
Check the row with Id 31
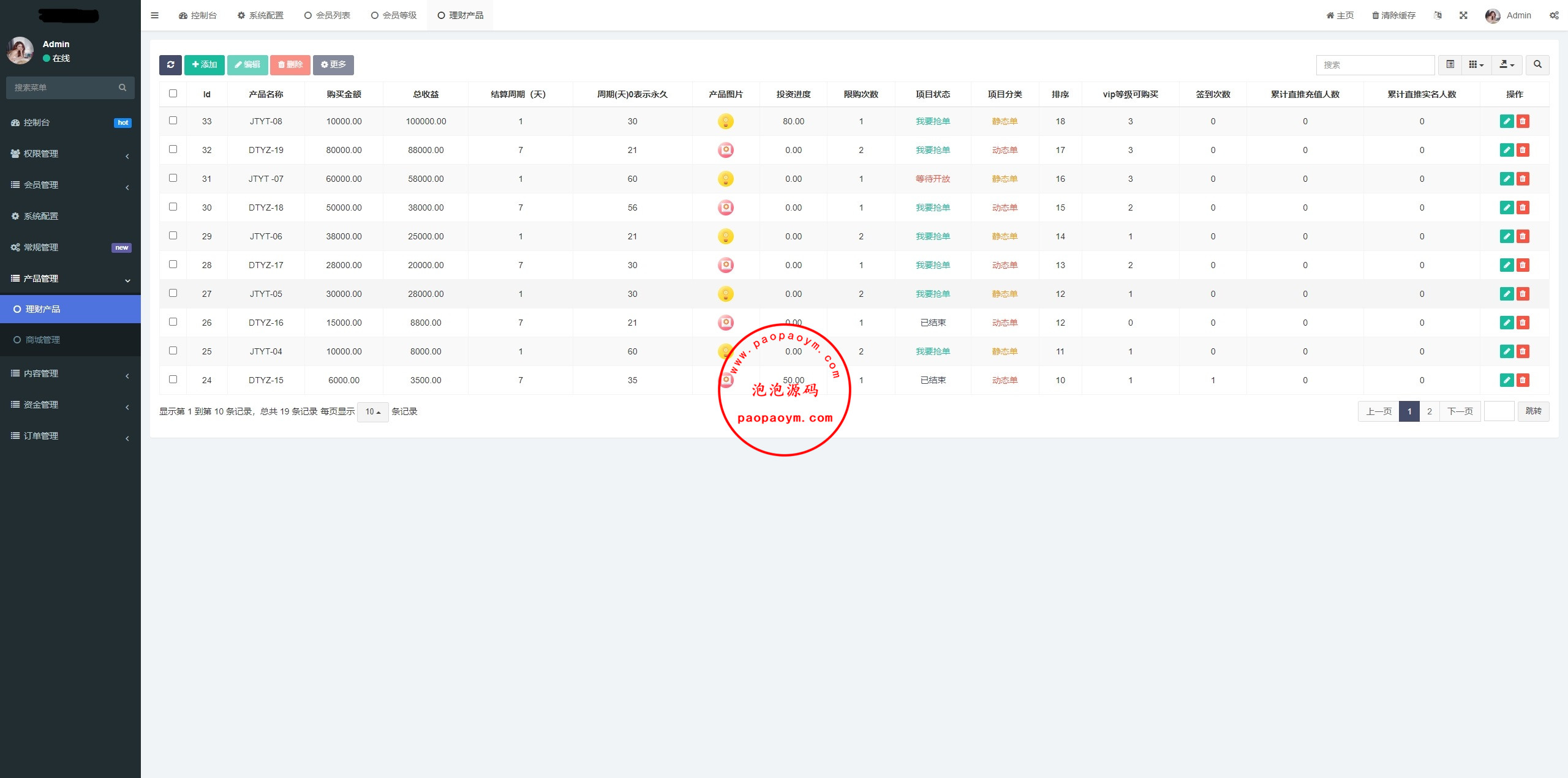173,178
